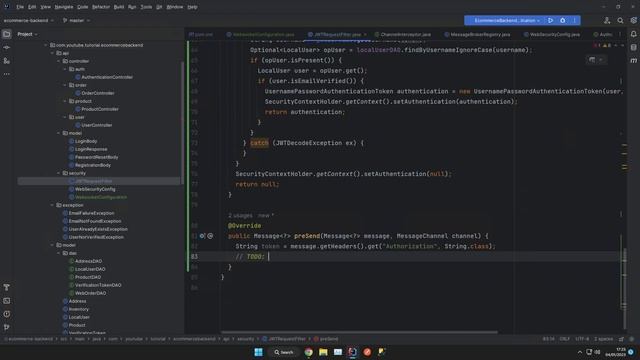The height and width of the screenshot is (360, 640).
Task: Open the Project view selector dropdown
Action: coord(27,34)
